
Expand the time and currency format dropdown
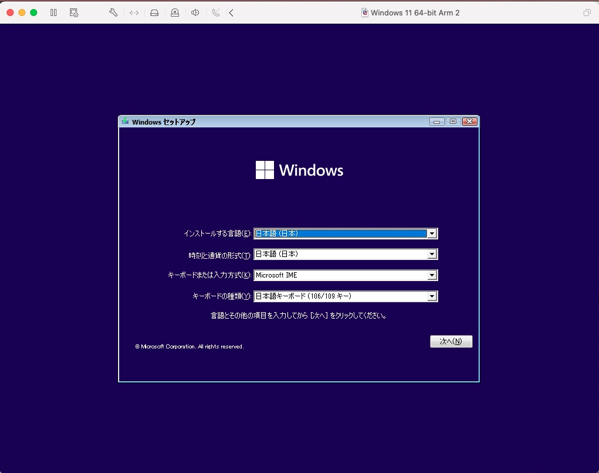point(432,254)
